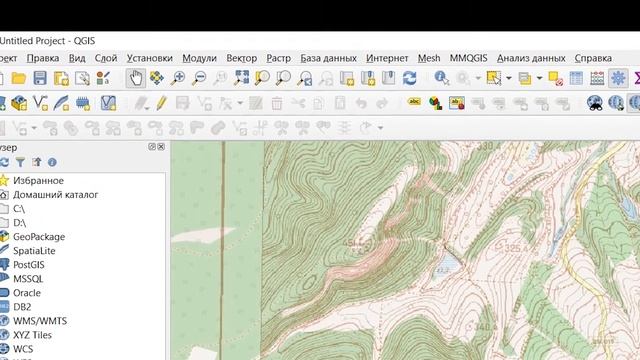Viewport: 640px width, 360px height.
Task: Click Pan Map to Selection icon
Action: coord(157,78)
